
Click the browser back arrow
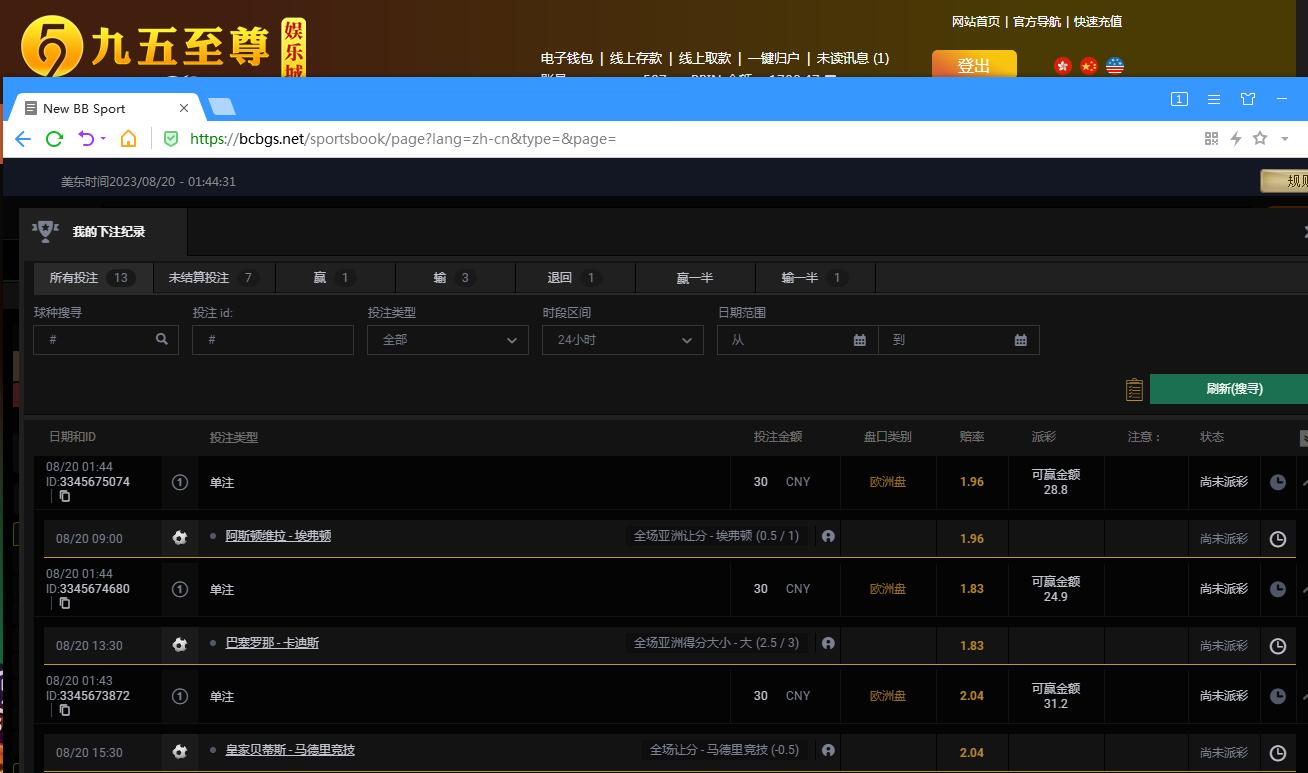(x=23, y=139)
